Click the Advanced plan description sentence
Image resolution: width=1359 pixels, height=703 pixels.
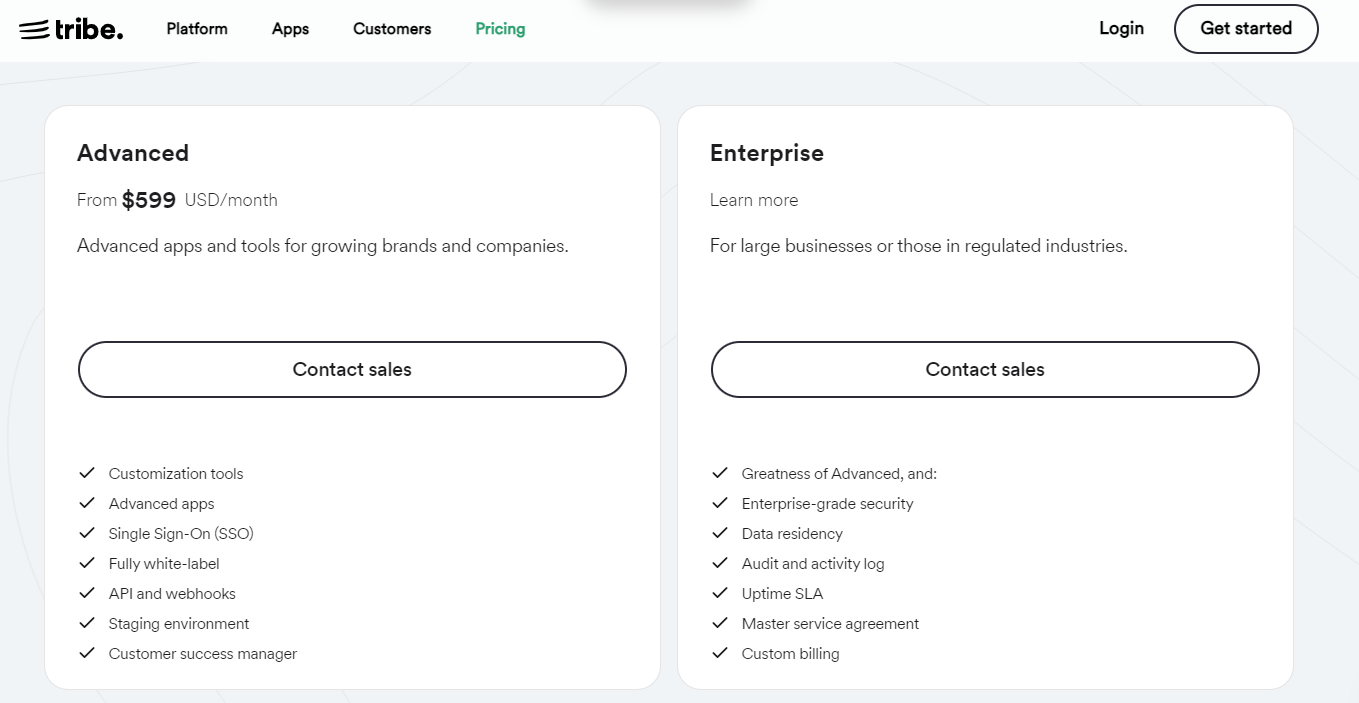(323, 246)
